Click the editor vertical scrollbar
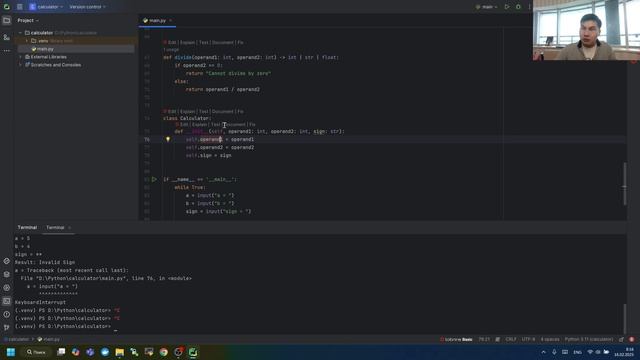Screen dimensions: 640x360 pyautogui.click(x=624, y=184)
